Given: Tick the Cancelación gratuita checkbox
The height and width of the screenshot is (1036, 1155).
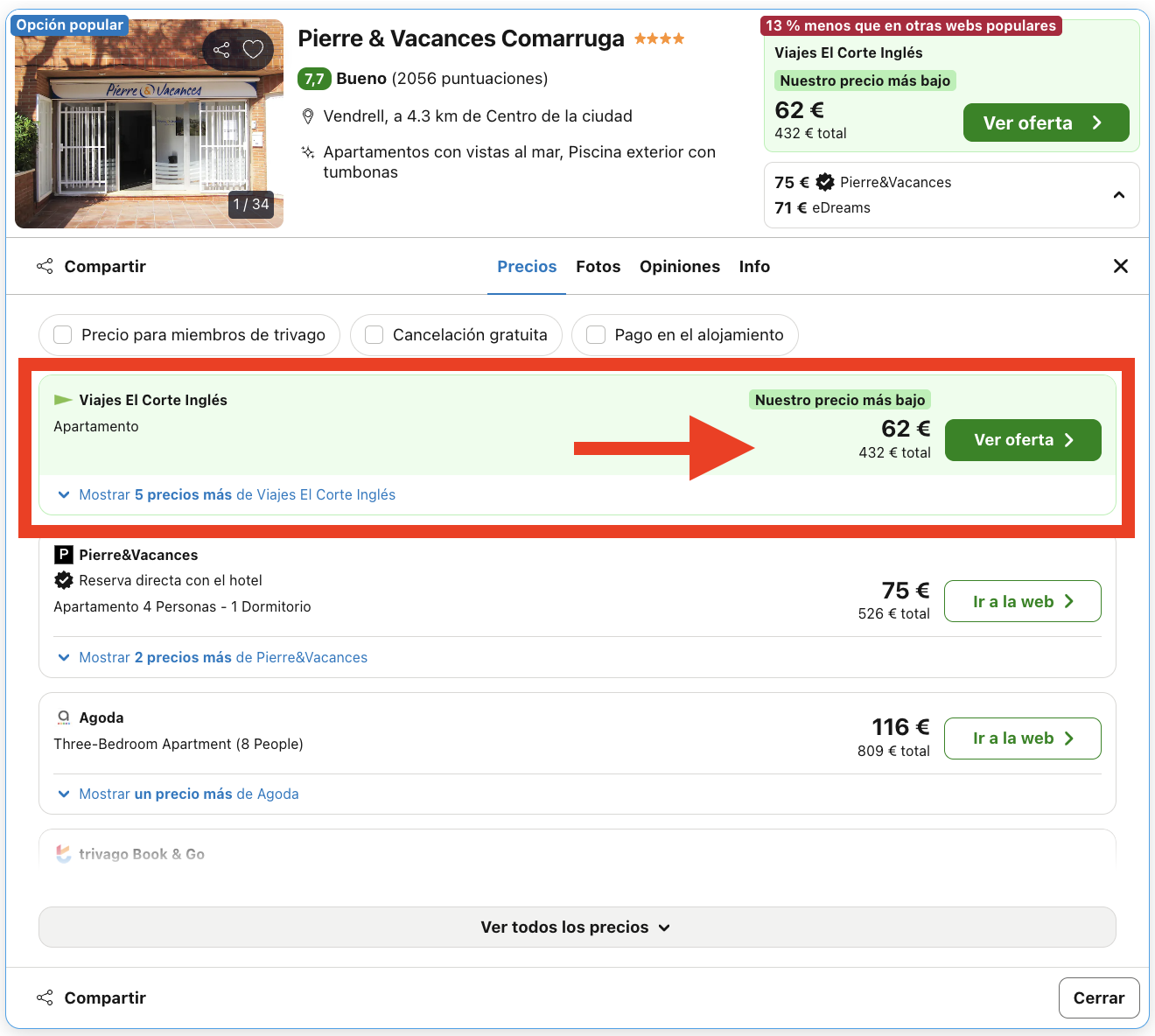Looking at the screenshot, I should point(374,335).
